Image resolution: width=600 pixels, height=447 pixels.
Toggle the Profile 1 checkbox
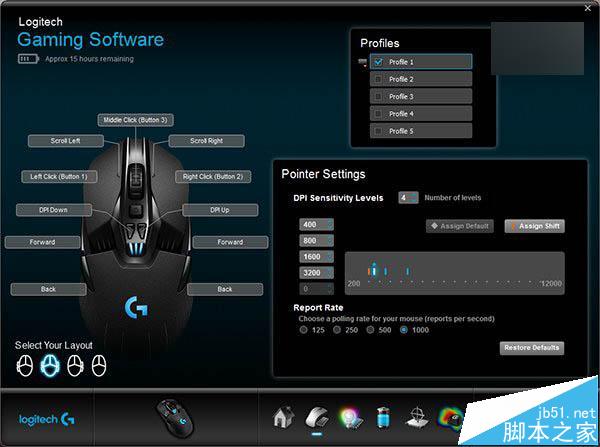378,62
